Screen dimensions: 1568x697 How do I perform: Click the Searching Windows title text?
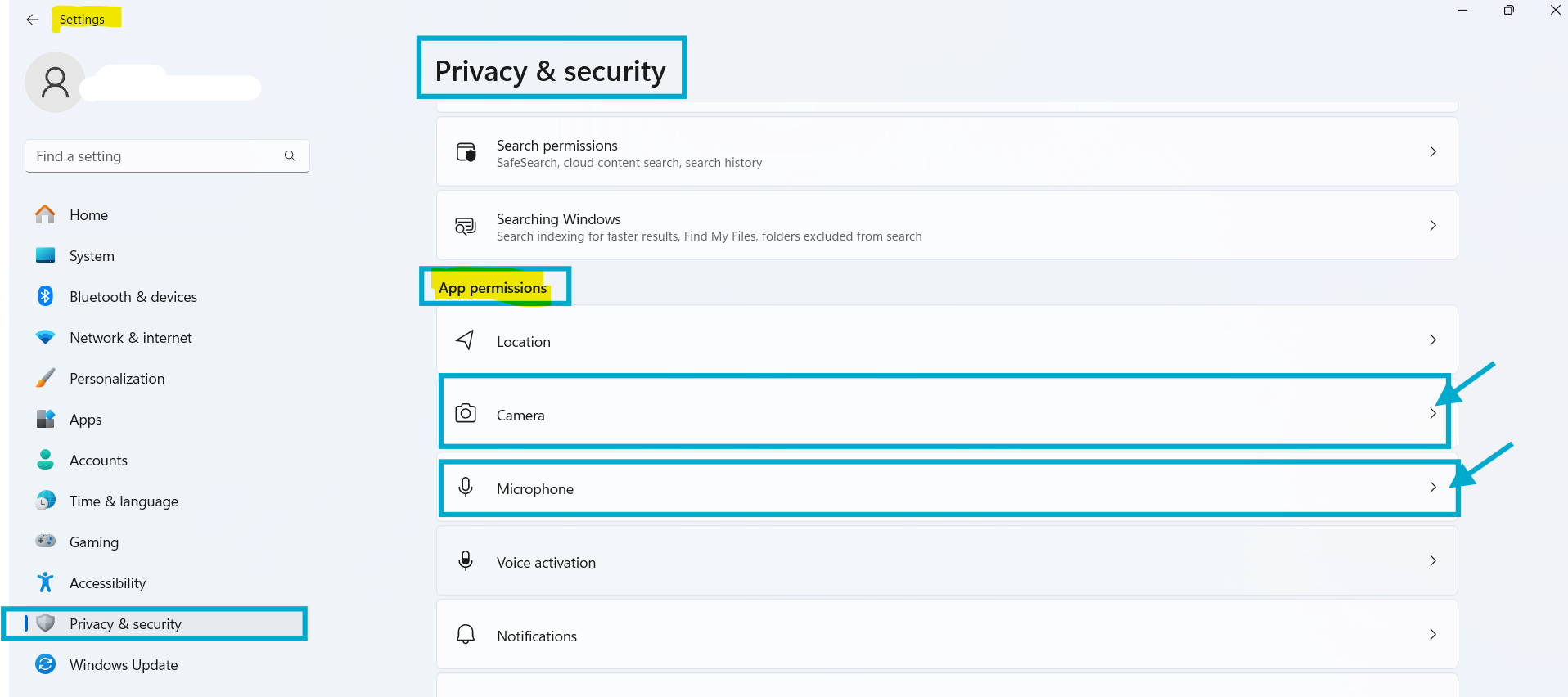coord(559,219)
